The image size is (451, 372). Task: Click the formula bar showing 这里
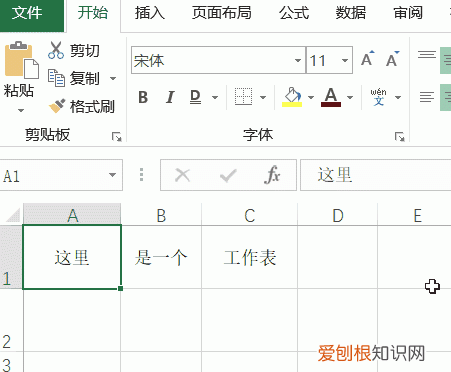click(x=376, y=175)
